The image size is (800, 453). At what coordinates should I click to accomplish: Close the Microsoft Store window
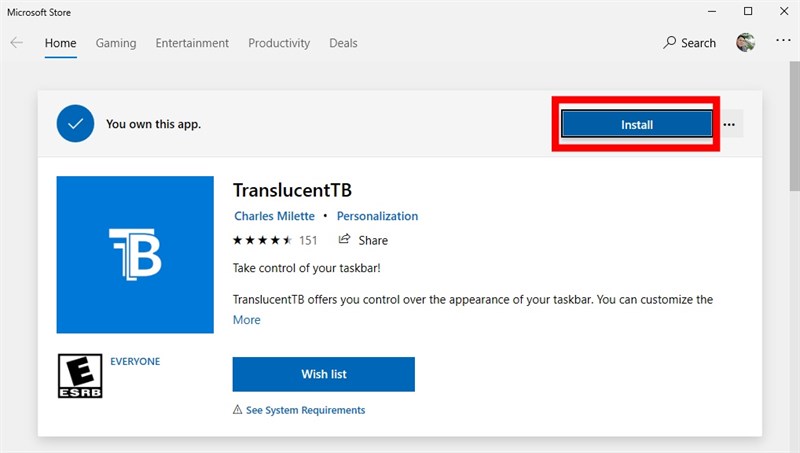point(784,11)
